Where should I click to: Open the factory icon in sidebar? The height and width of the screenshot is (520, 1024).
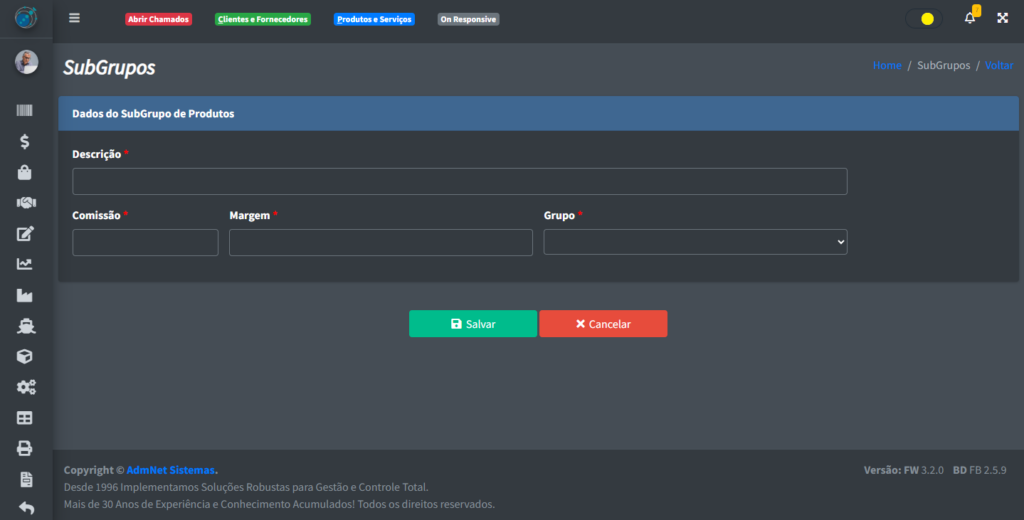pos(25,295)
